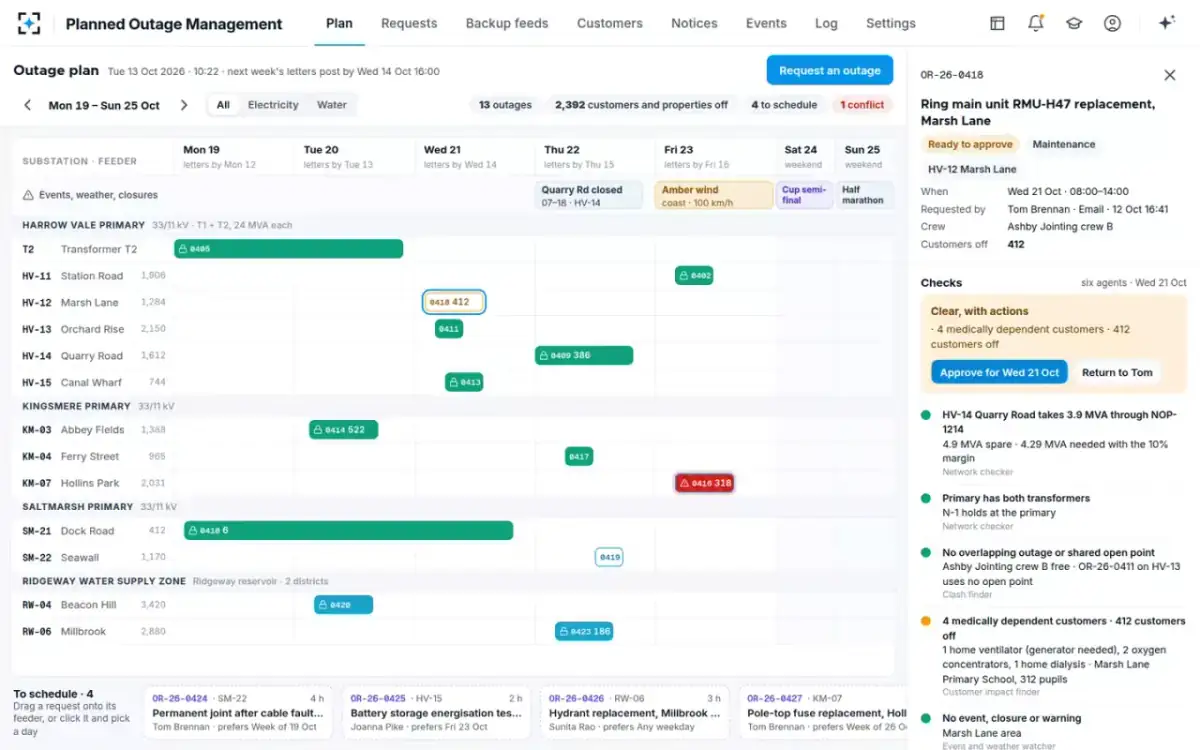
Task: Select outage 0418 412 on Marsh Lane
Action: [454, 302]
